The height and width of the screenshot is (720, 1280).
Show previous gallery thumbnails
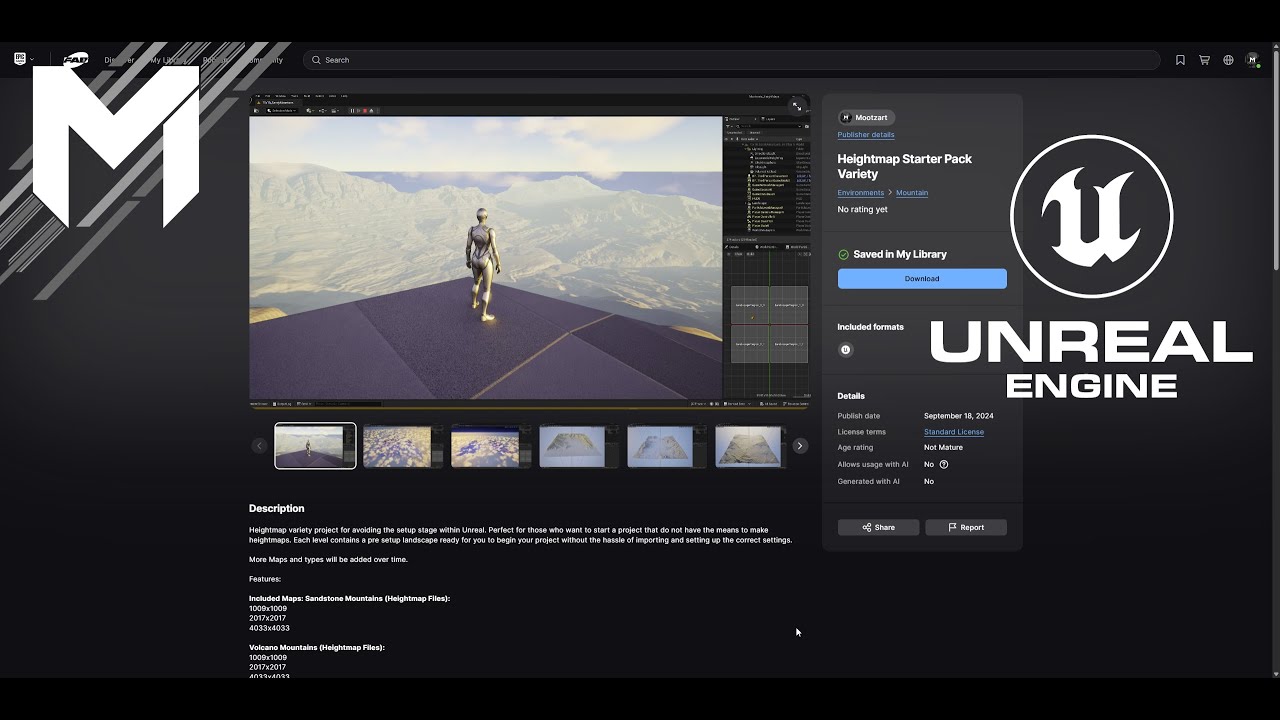coord(259,446)
